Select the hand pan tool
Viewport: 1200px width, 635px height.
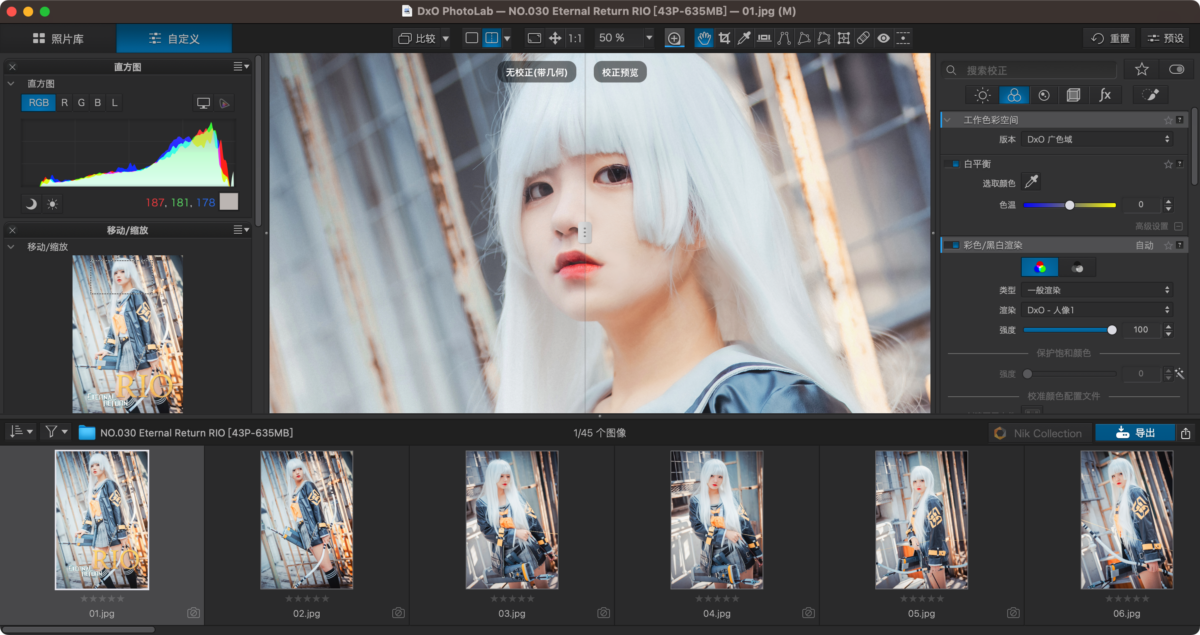(x=704, y=38)
